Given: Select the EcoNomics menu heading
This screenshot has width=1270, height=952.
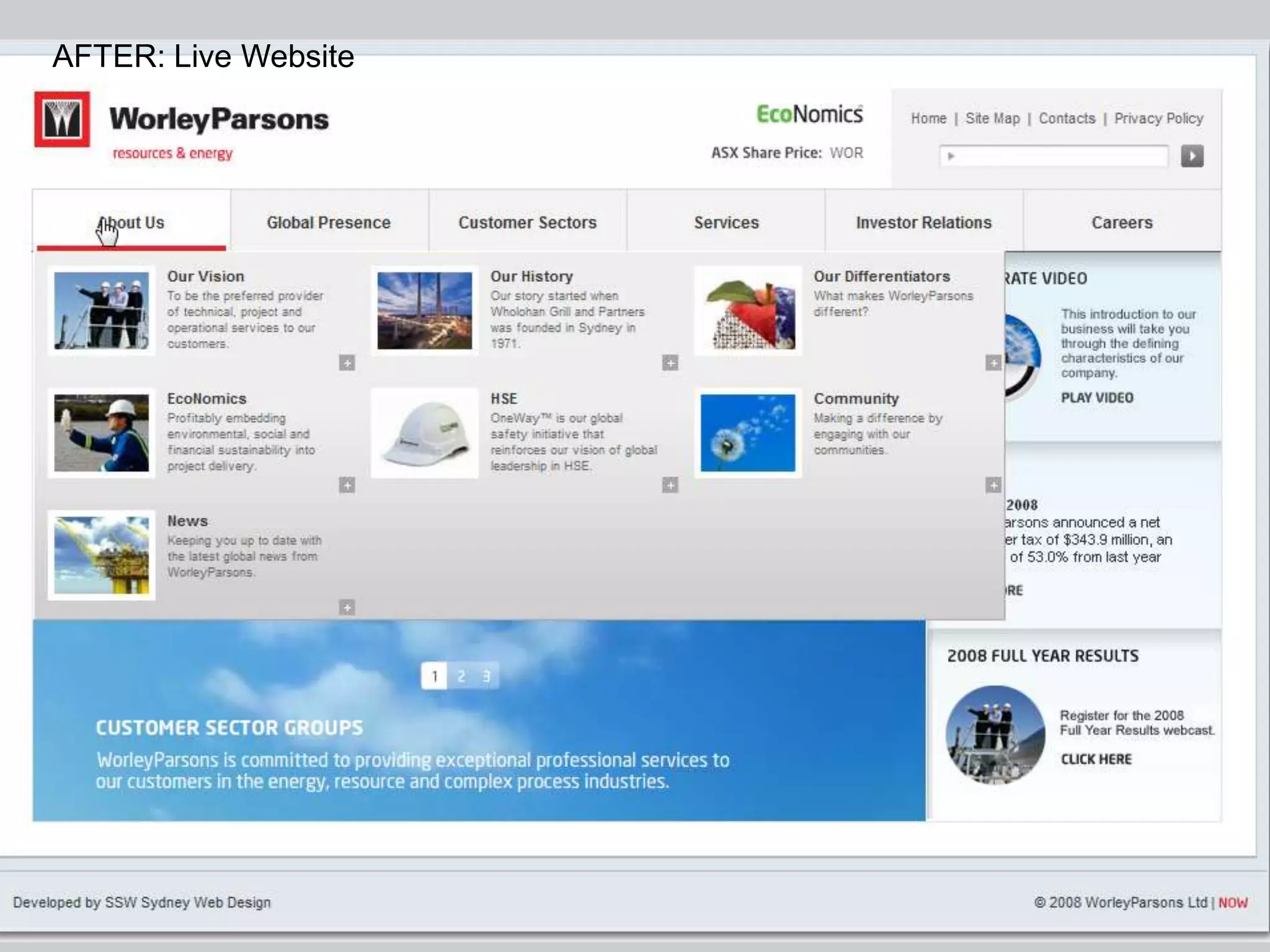Looking at the screenshot, I should (x=206, y=399).
